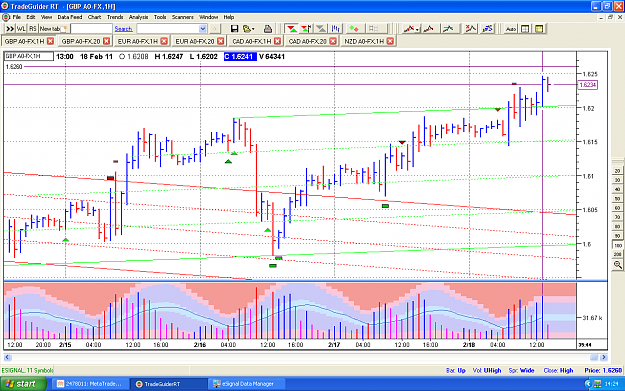625x391 pixels.
Task: Close the CAD A0-FX,20 tab
Action: [333, 41]
